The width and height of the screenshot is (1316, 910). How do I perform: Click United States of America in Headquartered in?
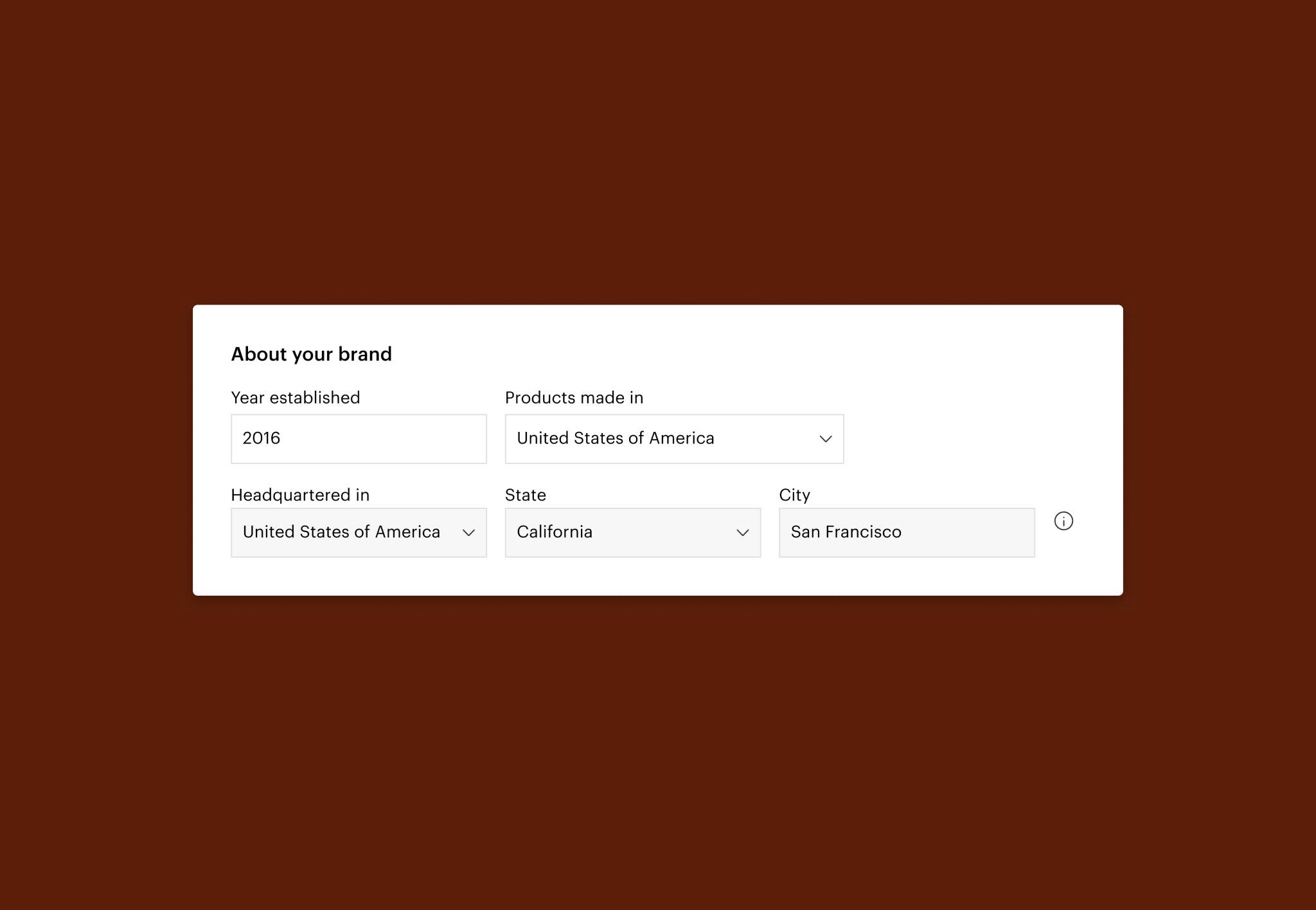point(341,532)
